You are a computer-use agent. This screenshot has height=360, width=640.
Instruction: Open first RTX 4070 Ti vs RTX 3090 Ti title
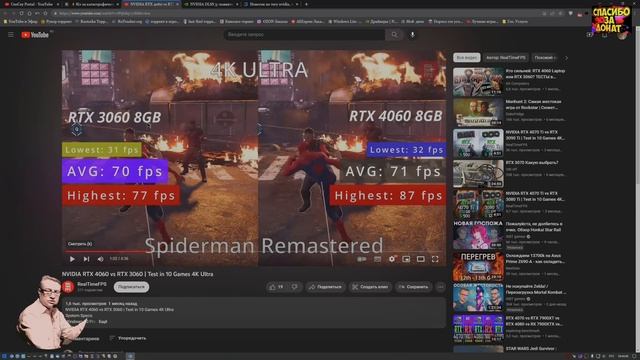(x=535, y=135)
